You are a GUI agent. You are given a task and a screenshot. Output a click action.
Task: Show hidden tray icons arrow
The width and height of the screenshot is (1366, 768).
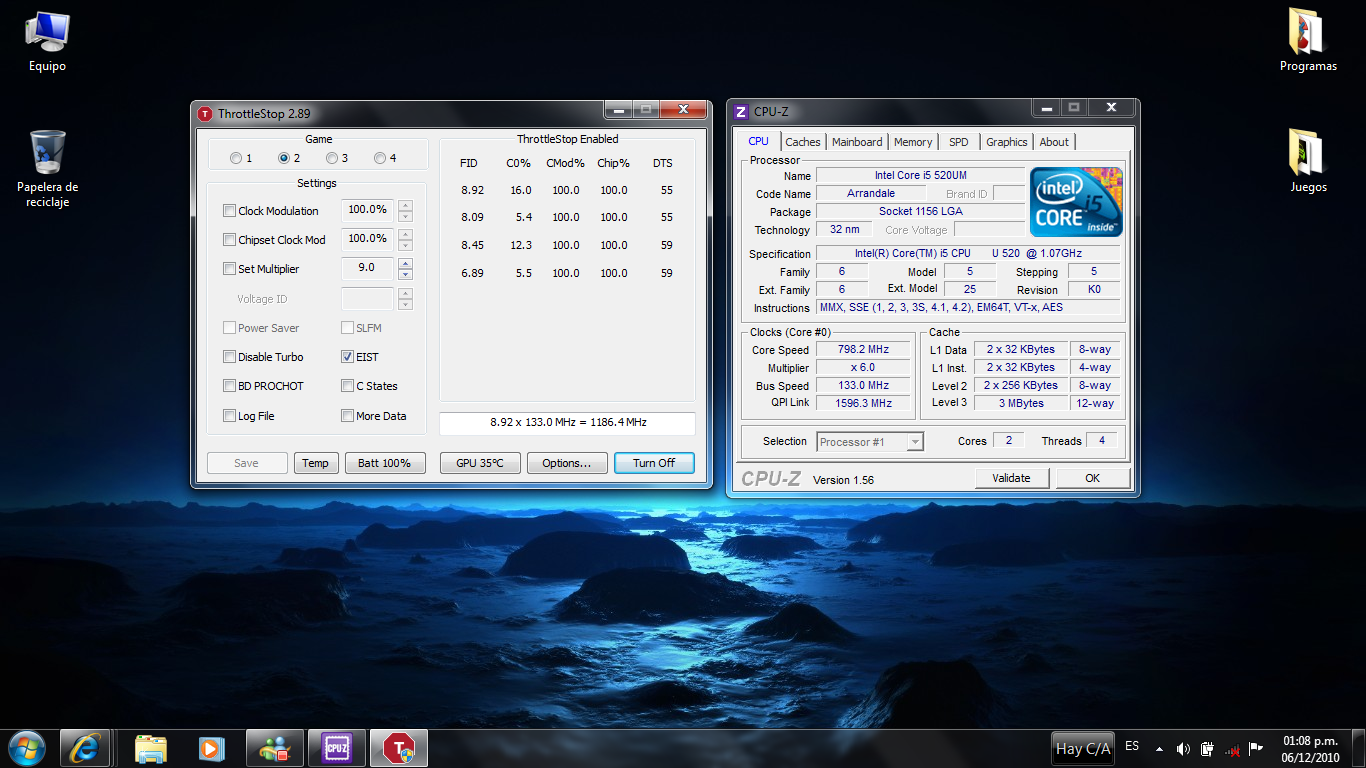click(x=1159, y=748)
